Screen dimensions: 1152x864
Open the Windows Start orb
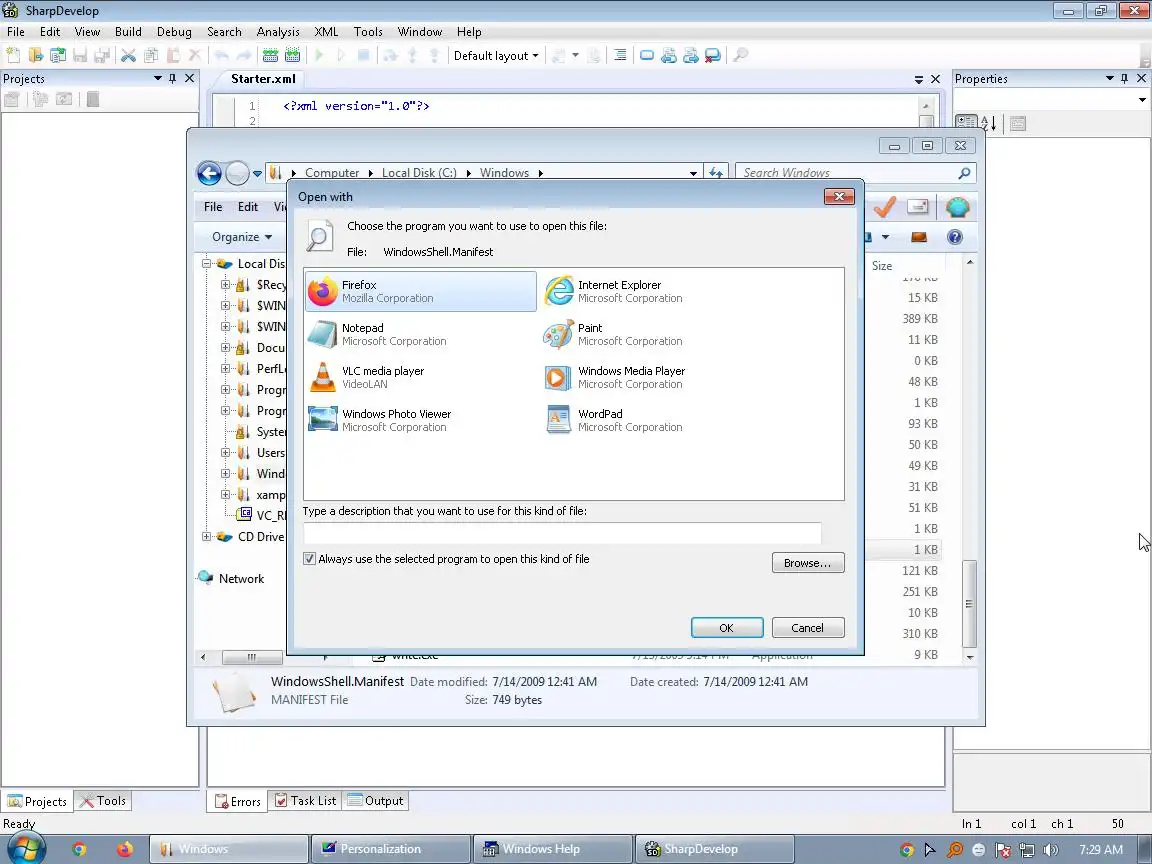tap(26, 849)
